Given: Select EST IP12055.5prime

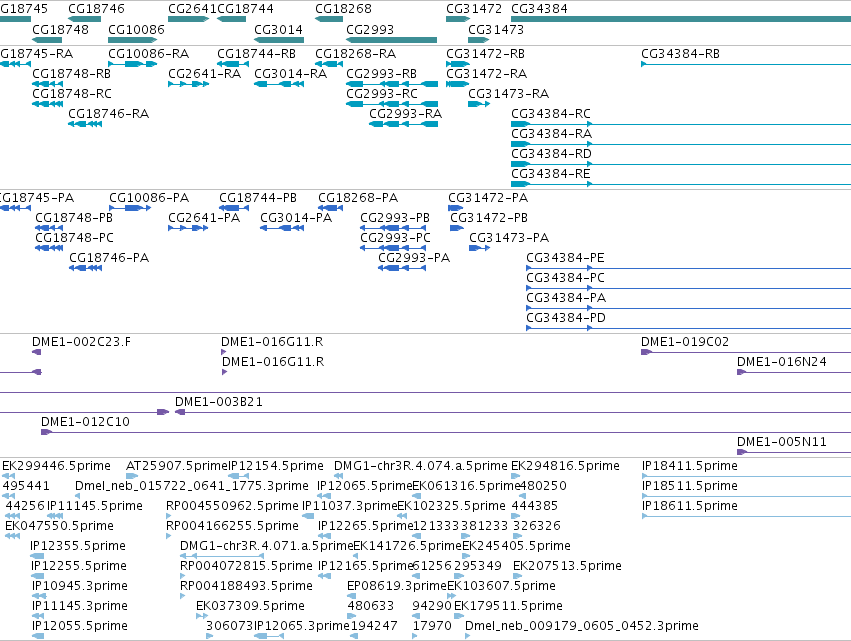Looking at the screenshot, I should tap(38, 636).
